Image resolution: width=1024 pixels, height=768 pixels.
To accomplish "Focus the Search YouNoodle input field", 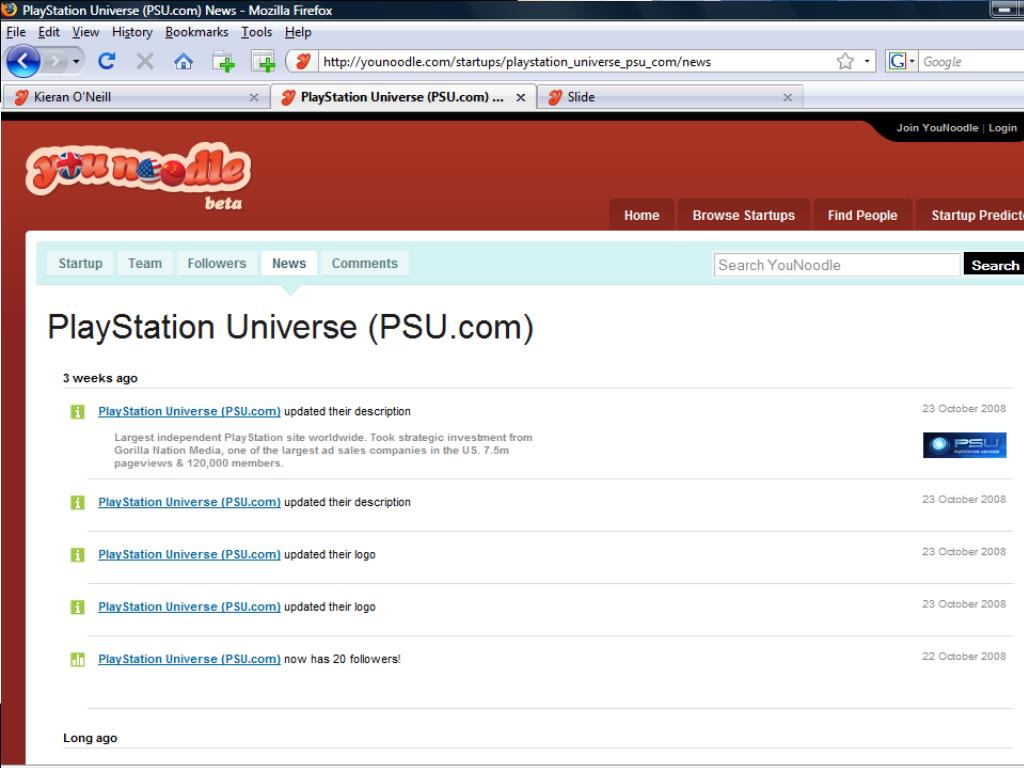I will point(837,265).
